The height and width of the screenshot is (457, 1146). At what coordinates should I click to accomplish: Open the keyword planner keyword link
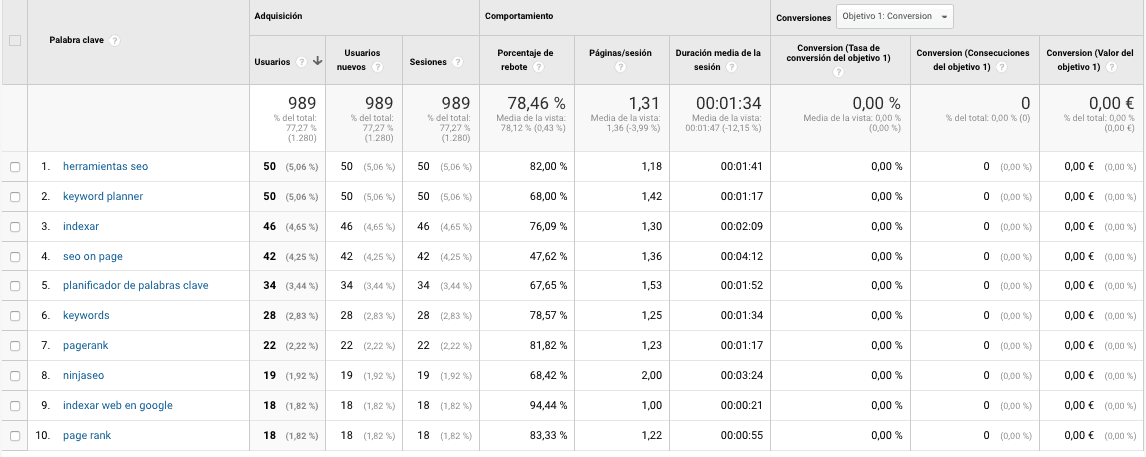point(103,197)
